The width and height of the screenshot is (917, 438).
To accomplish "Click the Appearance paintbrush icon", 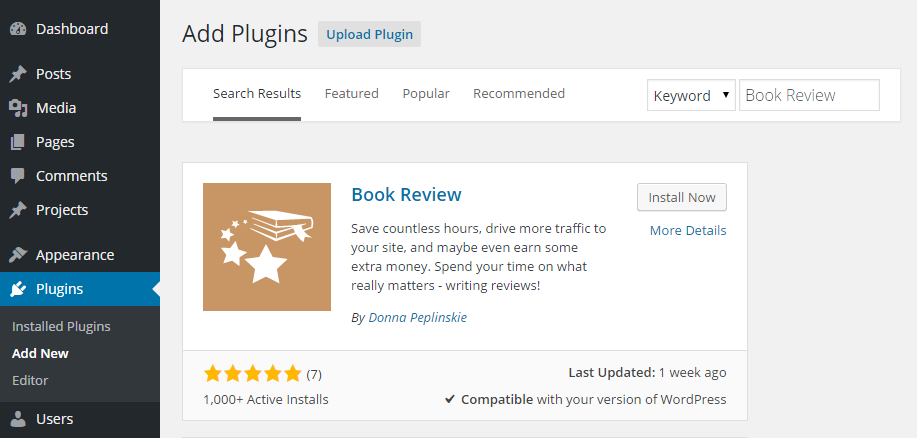I will tap(18, 255).
